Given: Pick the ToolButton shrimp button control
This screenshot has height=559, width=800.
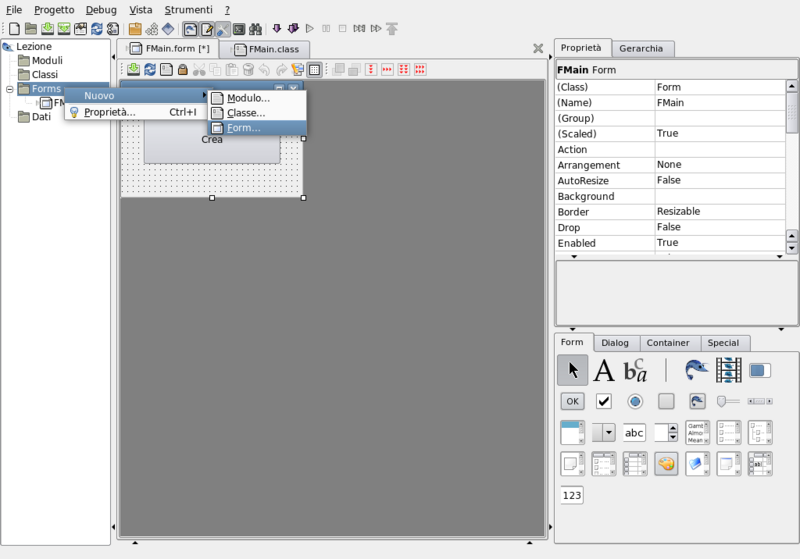Looking at the screenshot, I should (697, 401).
